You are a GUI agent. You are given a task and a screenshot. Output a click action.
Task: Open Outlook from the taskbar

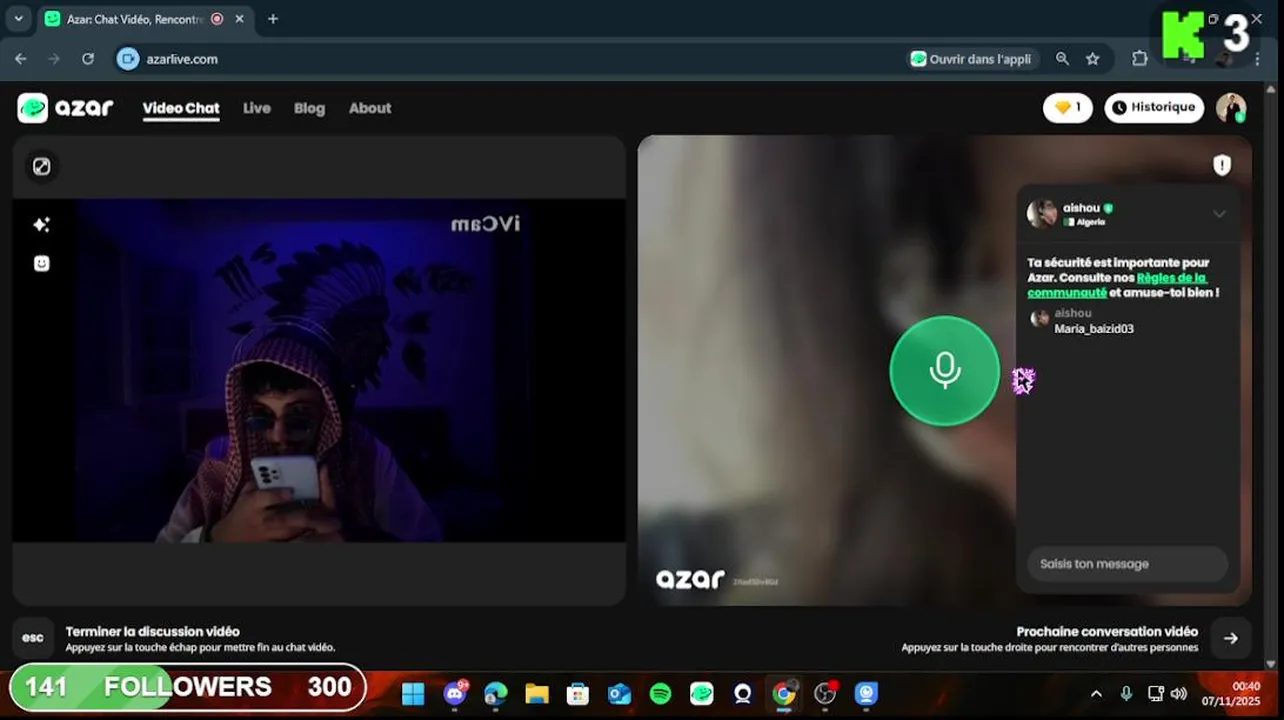619,693
